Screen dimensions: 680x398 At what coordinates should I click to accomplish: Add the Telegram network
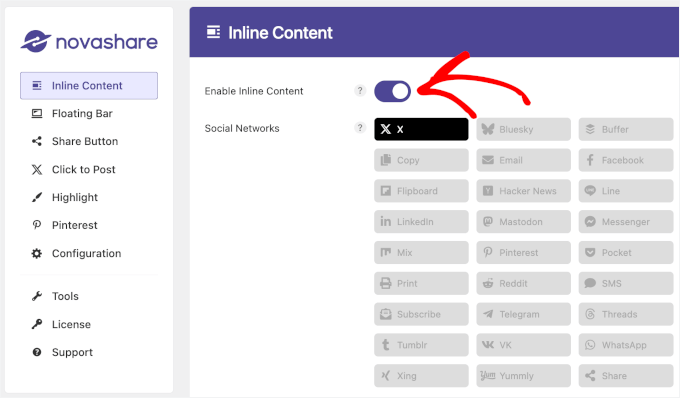coord(523,314)
